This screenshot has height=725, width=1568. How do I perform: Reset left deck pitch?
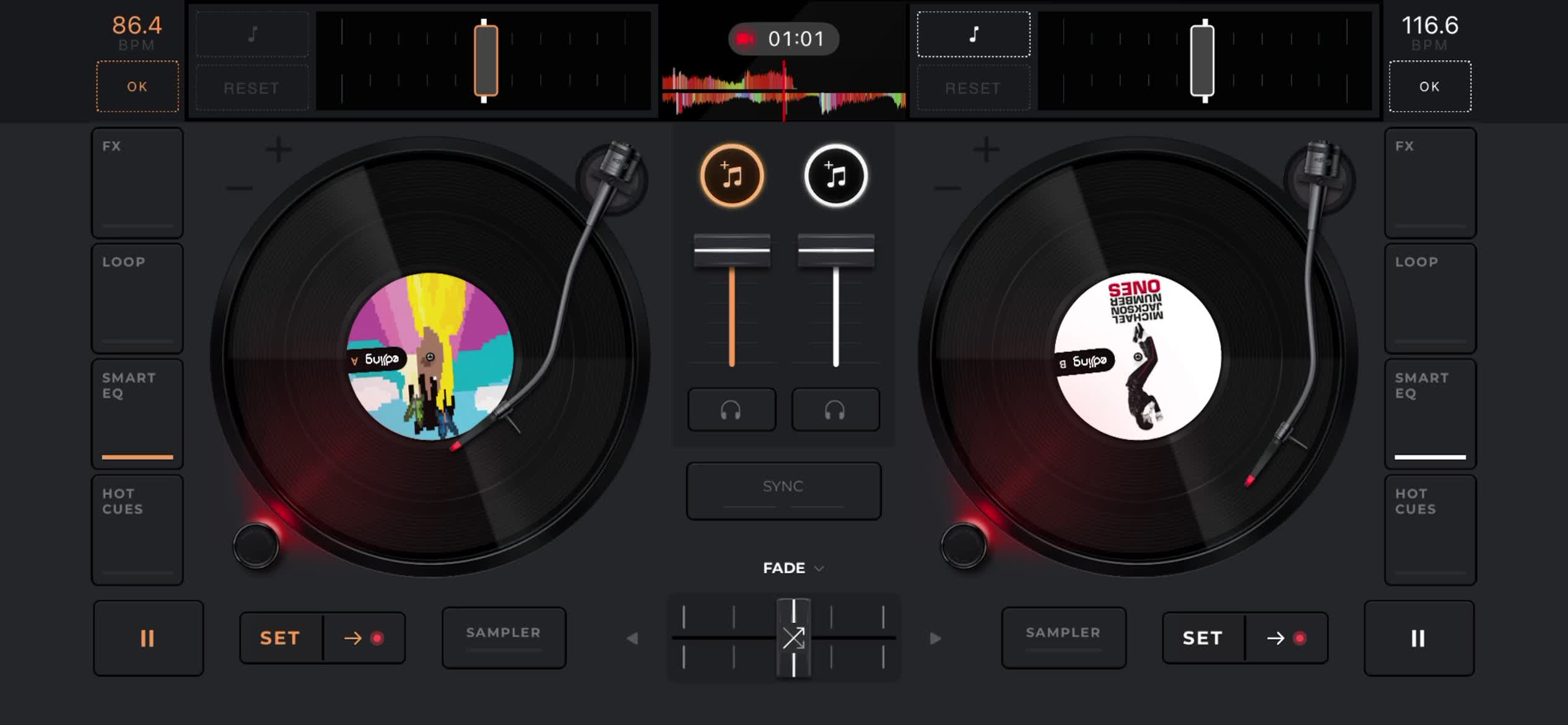(252, 88)
